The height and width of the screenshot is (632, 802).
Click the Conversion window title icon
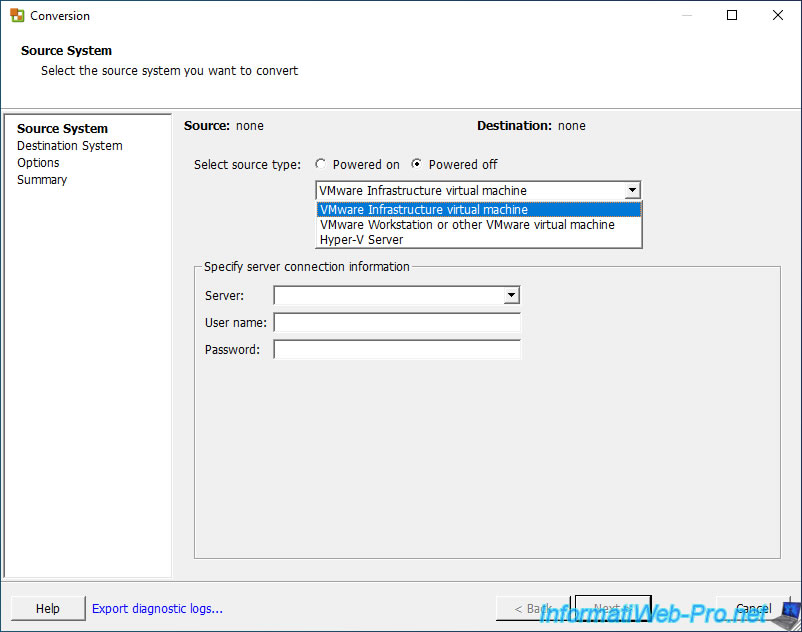17,15
